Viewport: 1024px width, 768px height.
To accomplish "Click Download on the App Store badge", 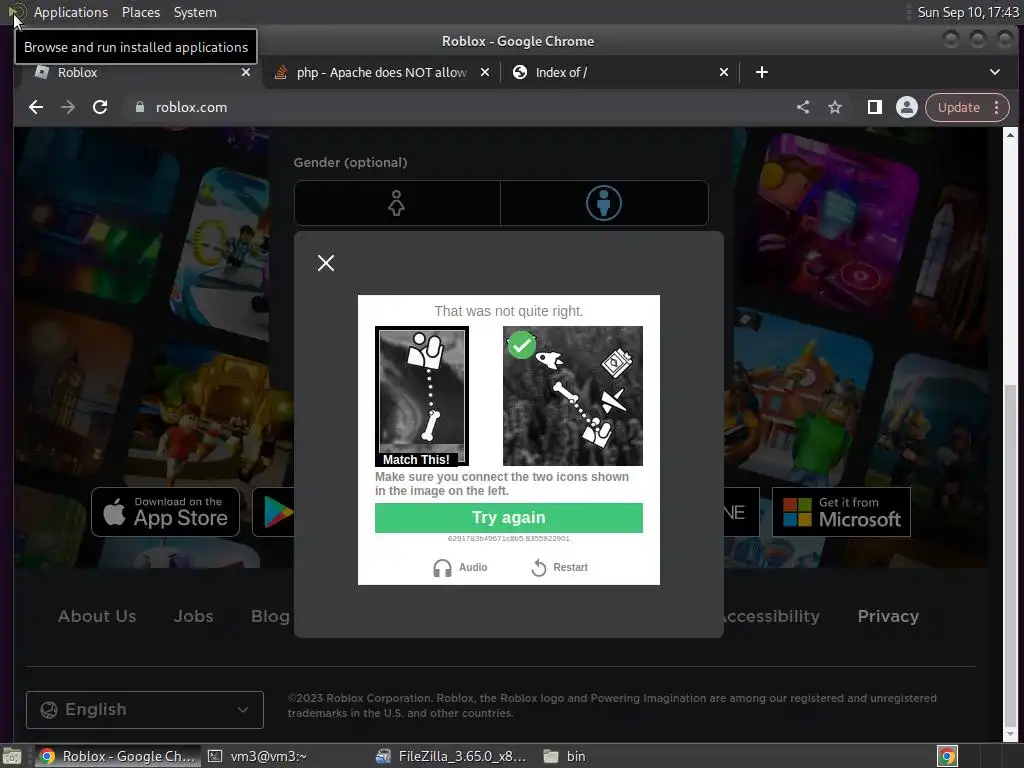I will click(x=165, y=512).
